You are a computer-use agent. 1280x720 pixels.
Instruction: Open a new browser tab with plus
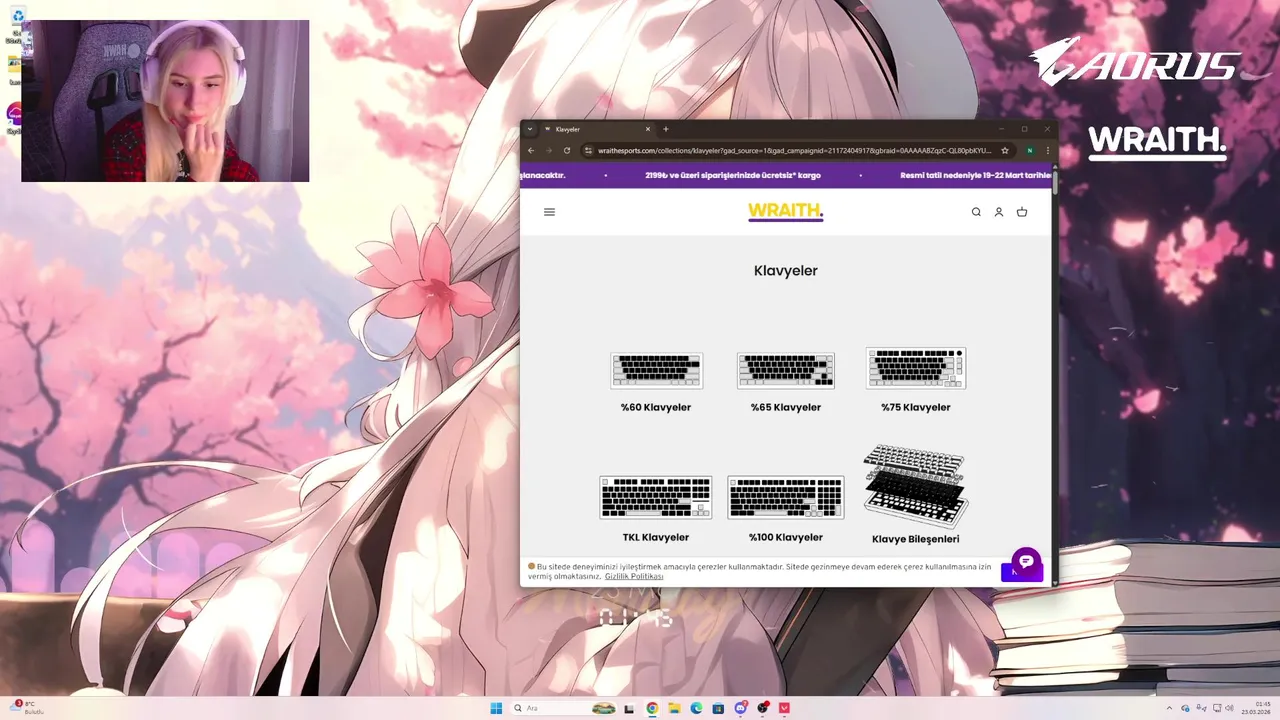(x=666, y=129)
